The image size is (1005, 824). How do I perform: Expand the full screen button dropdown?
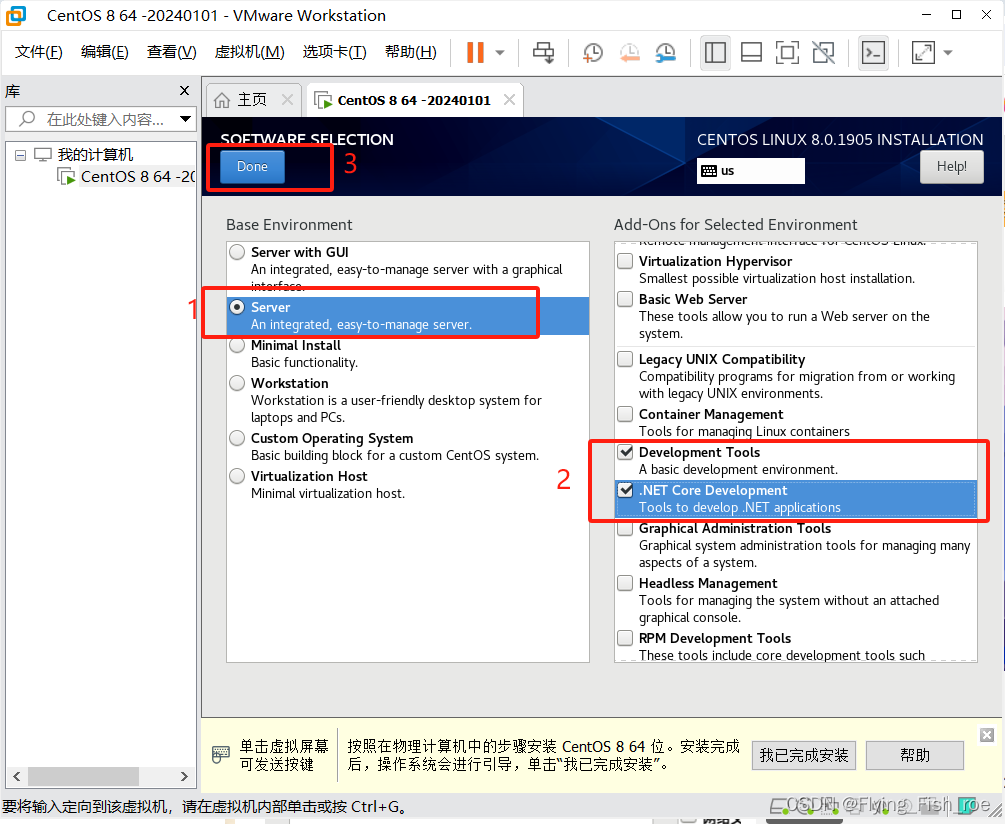[946, 52]
